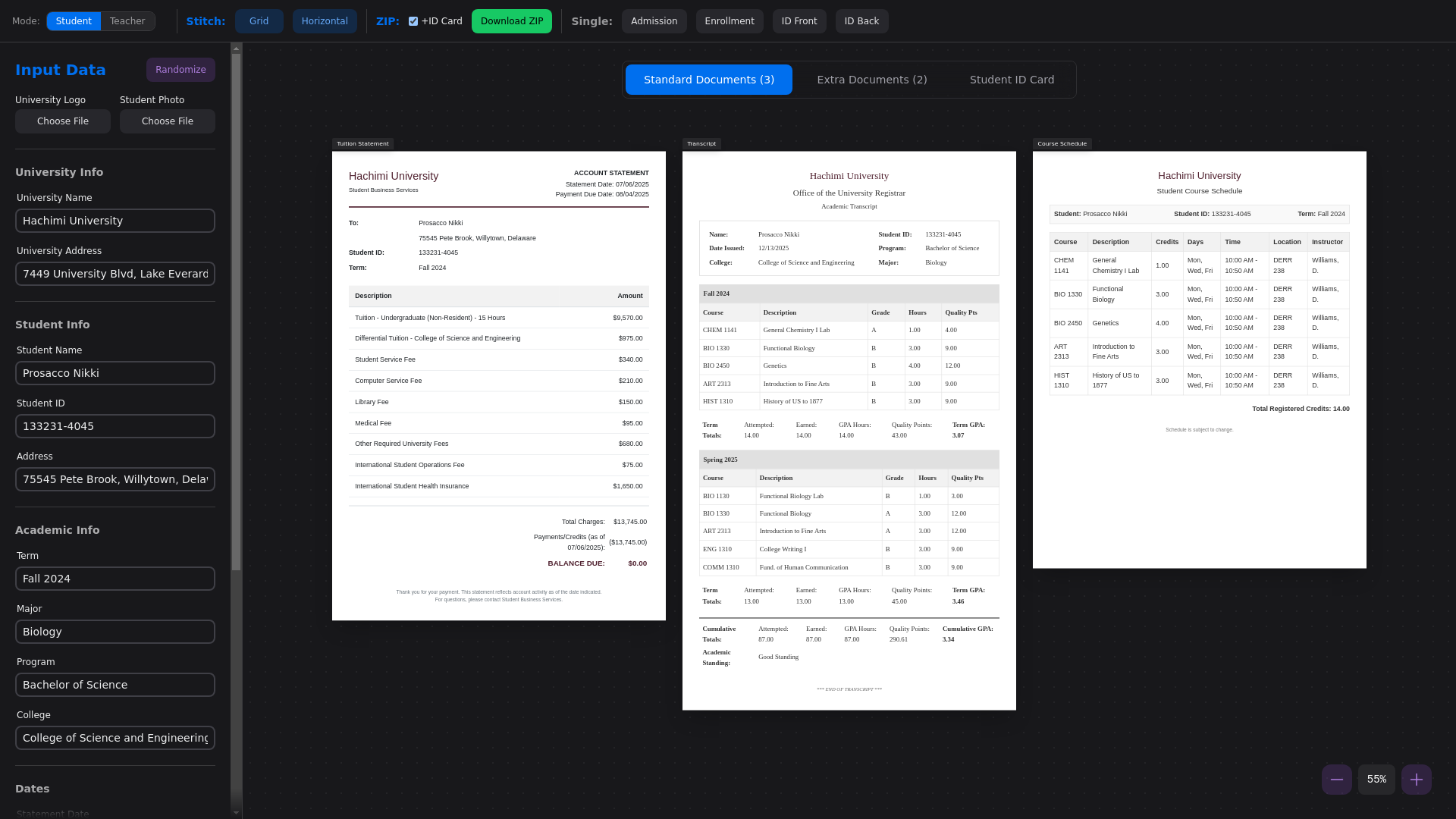Screen dimensions: 1456x819
Task: Click 'International Student Health Insurance' row
Action: pos(499,486)
